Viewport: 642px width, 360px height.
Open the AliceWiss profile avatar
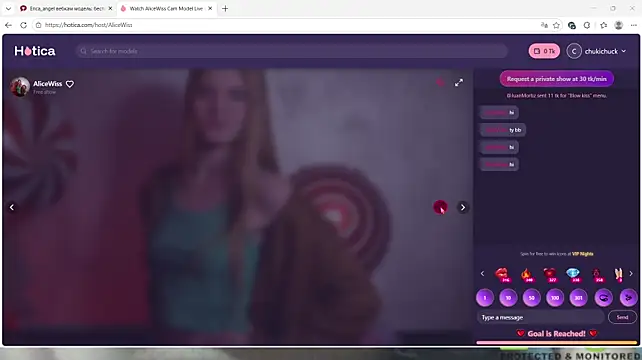pyautogui.click(x=20, y=87)
